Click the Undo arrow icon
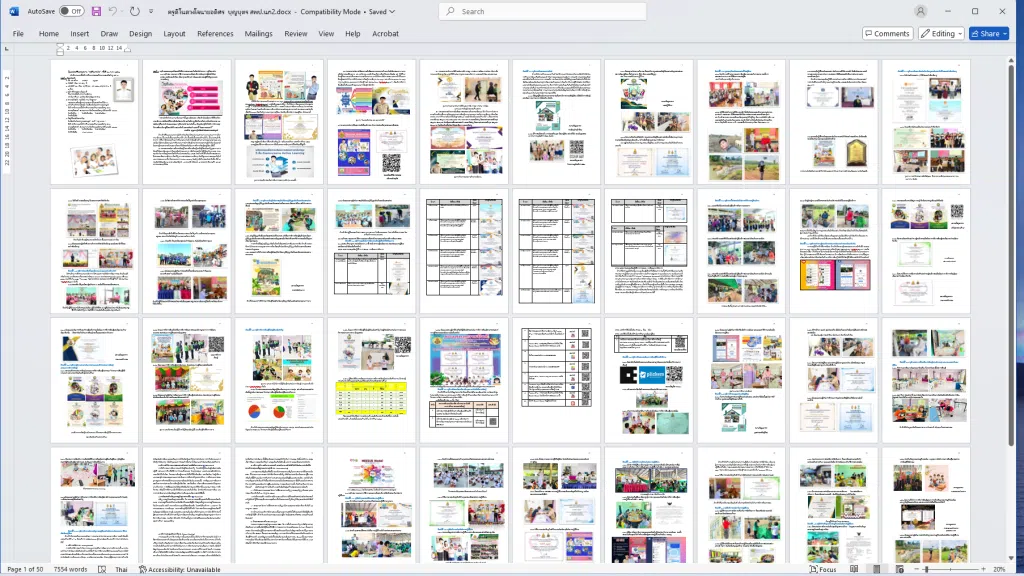Image resolution: width=1024 pixels, height=576 pixels. tap(111, 11)
